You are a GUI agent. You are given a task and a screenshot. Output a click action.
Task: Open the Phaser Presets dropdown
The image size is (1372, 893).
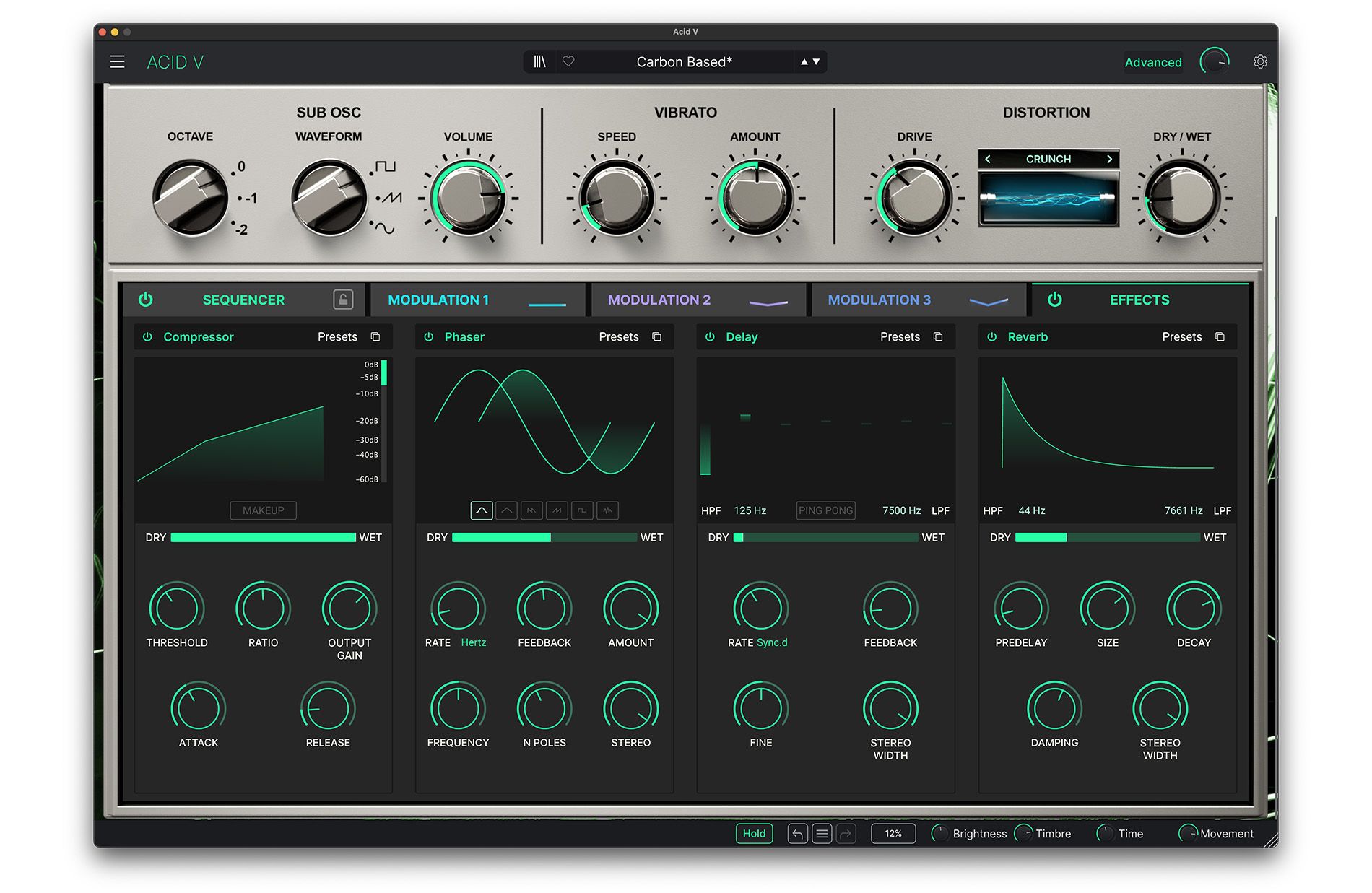pyautogui.click(x=618, y=337)
